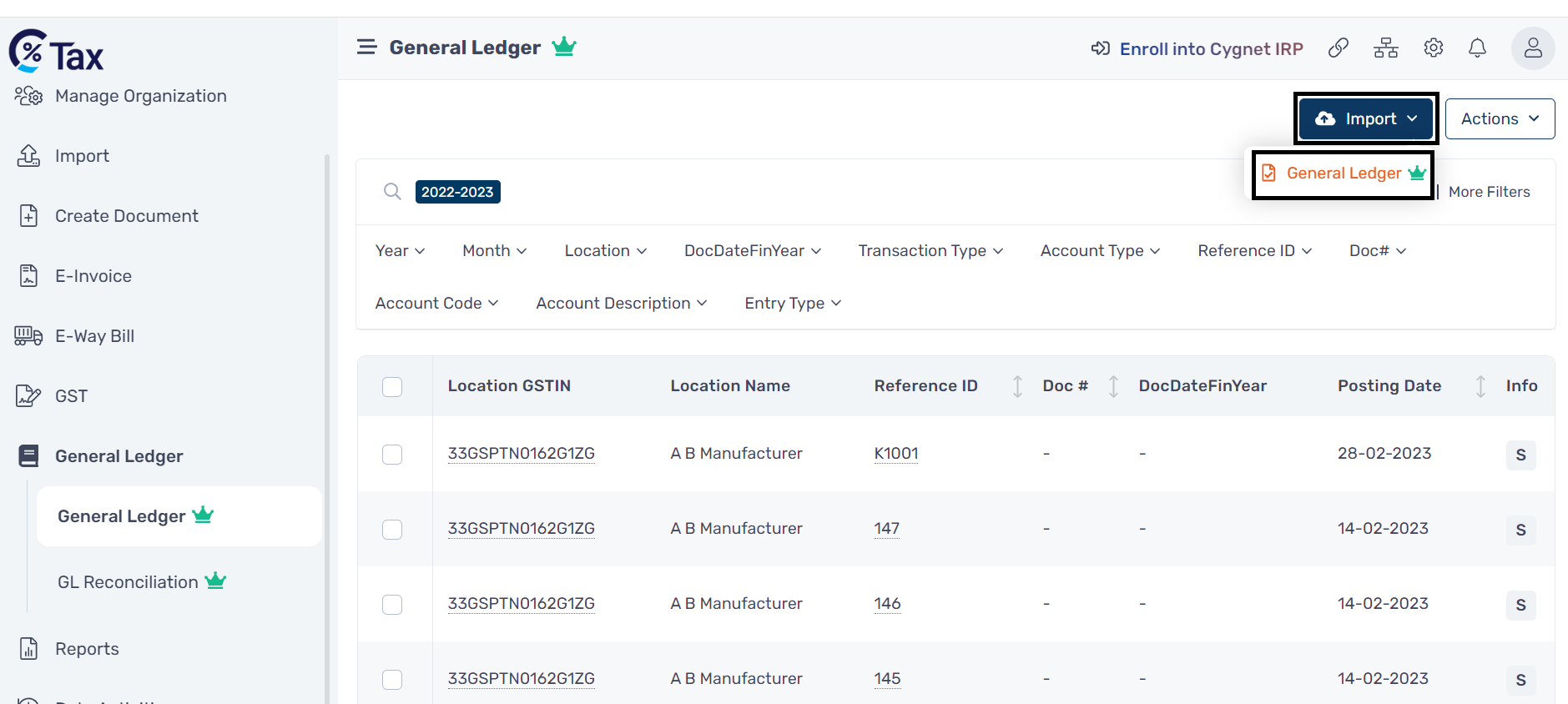Expand the Location filter dropdown
This screenshot has height=704, width=1568.
pyautogui.click(x=606, y=251)
